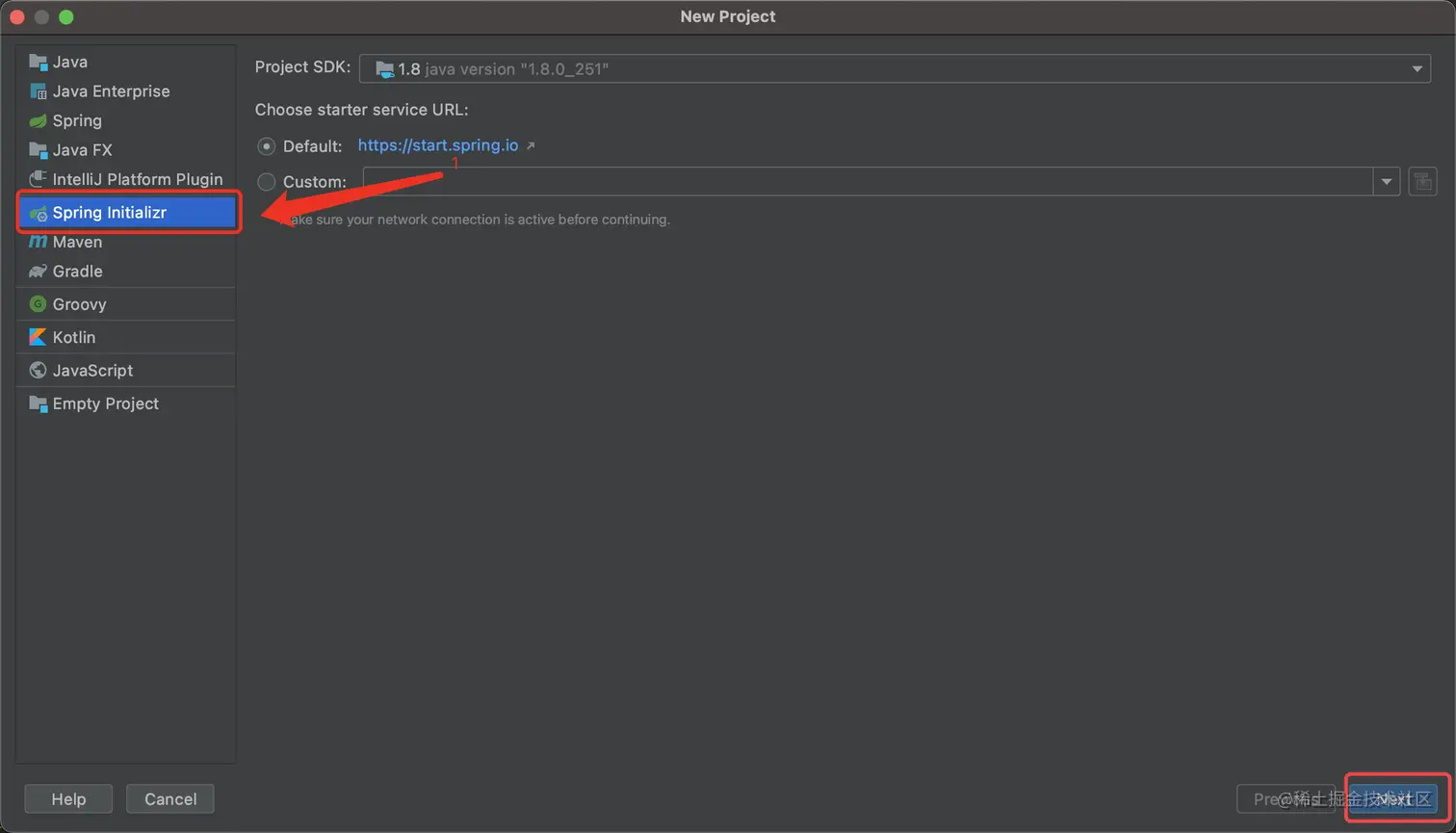Click the Maven m icon
The image size is (1456, 833).
pyautogui.click(x=38, y=242)
